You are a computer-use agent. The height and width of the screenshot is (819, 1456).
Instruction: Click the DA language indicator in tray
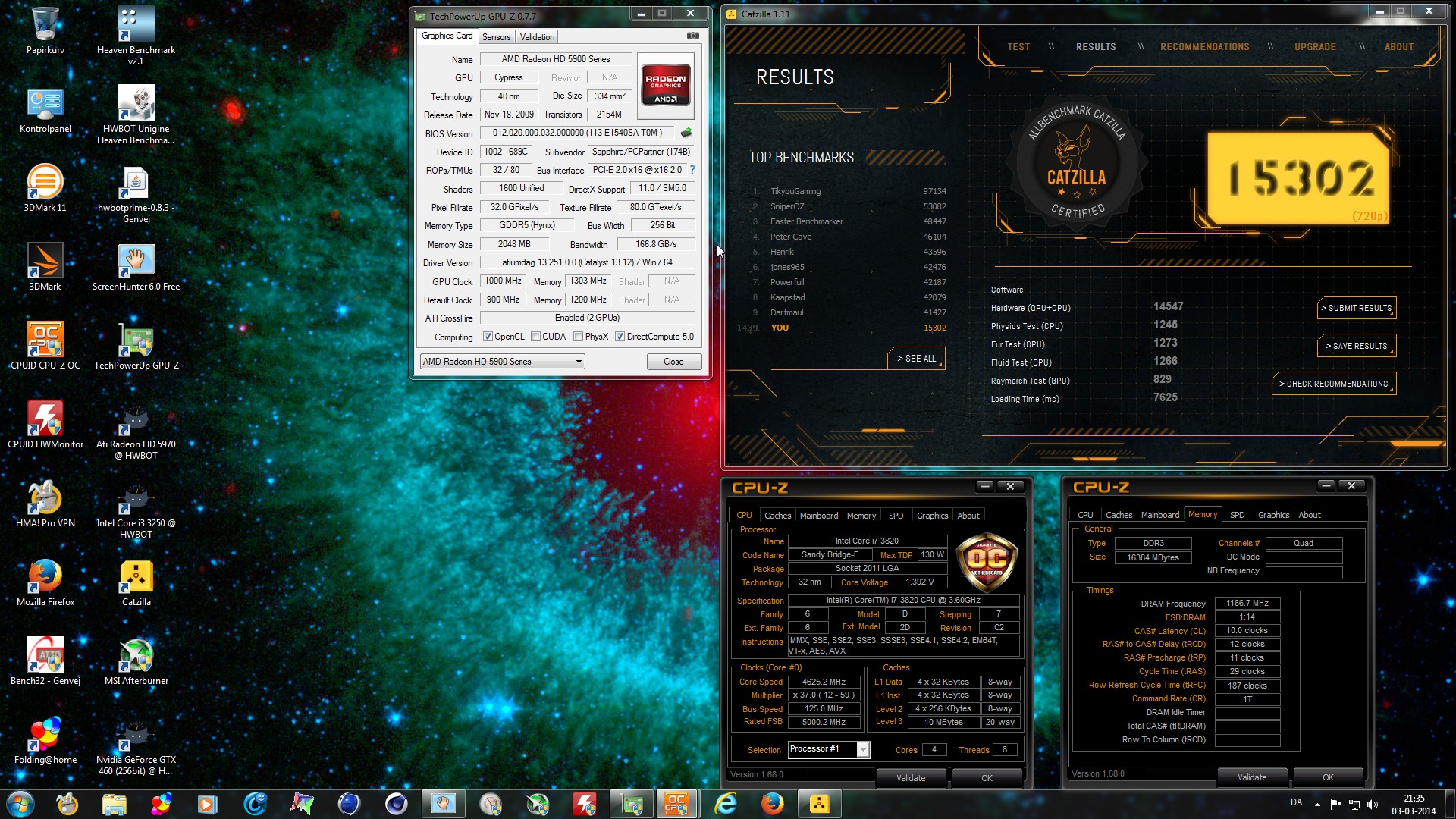click(x=1297, y=802)
